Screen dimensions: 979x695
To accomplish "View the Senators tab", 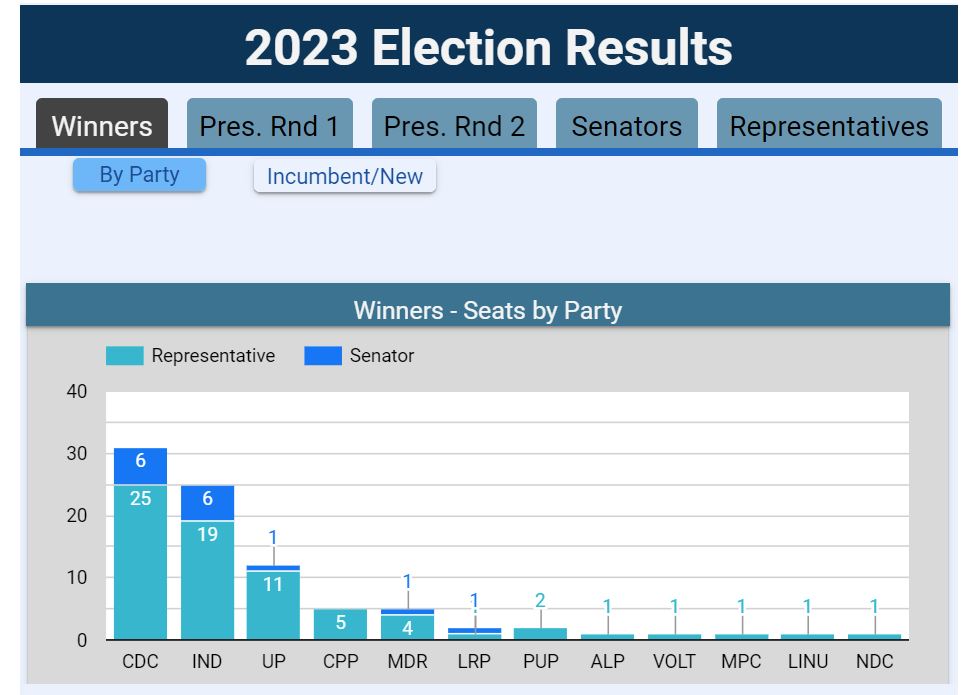I will pos(626,125).
